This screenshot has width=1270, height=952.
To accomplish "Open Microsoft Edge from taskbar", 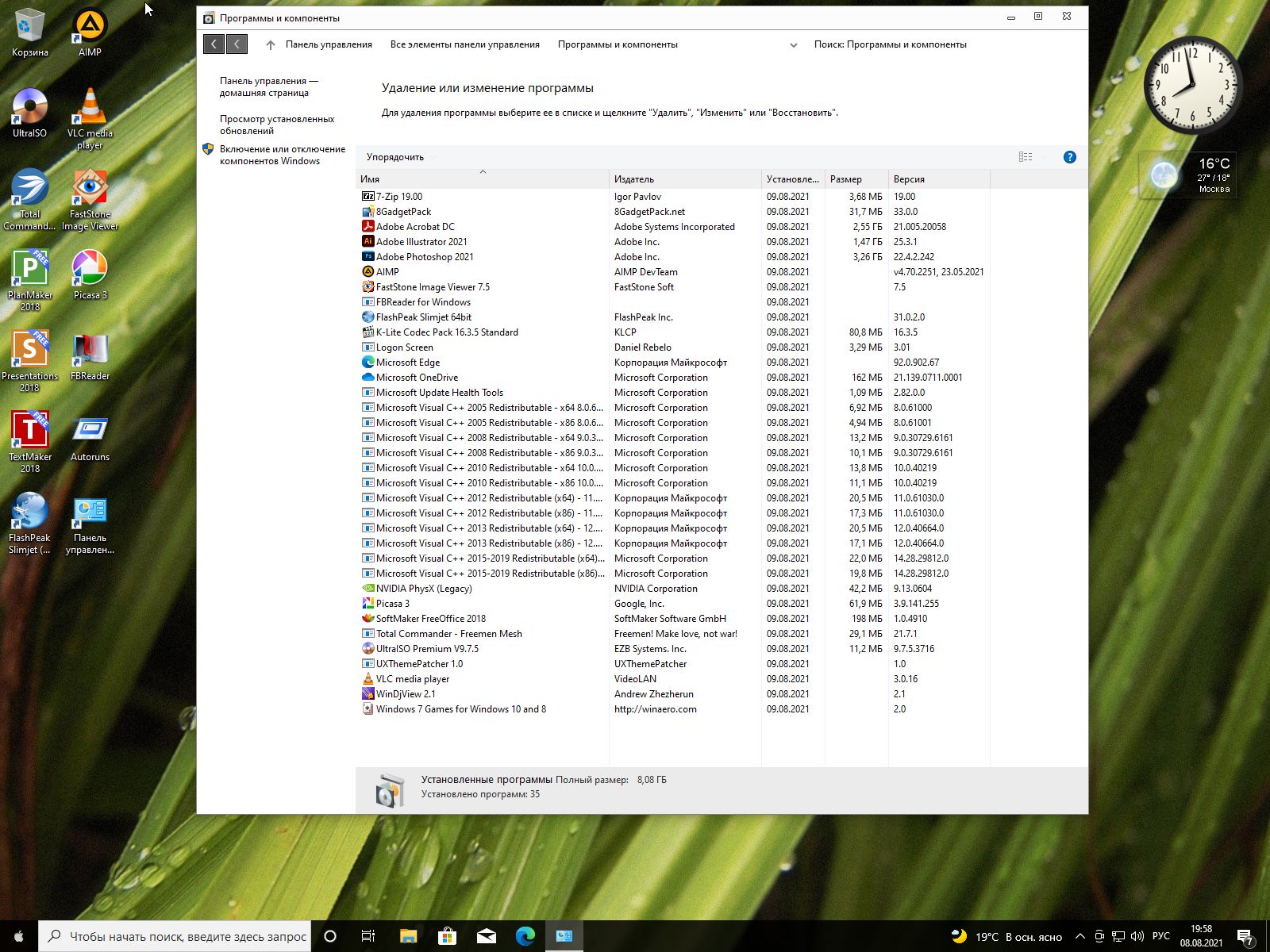I will pyautogui.click(x=525, y=936).
